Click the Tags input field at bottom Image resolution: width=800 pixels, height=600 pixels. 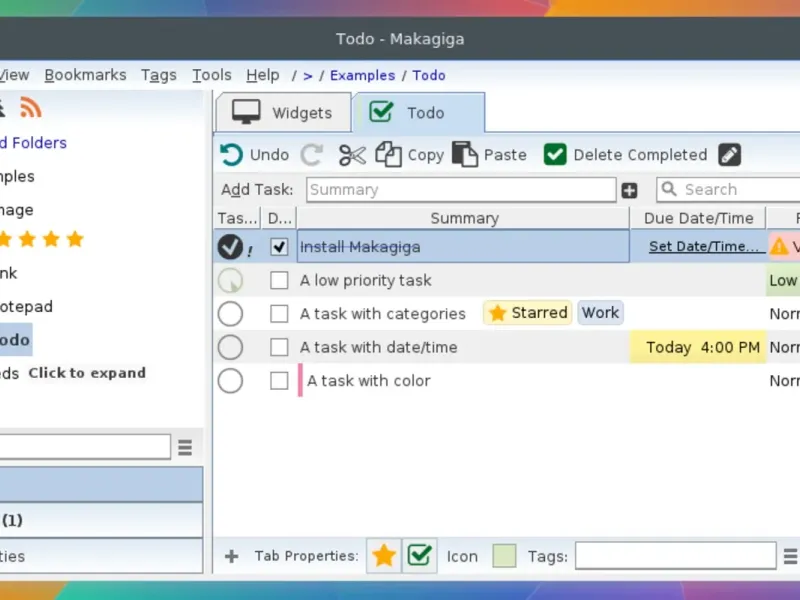tap(676, 556)
